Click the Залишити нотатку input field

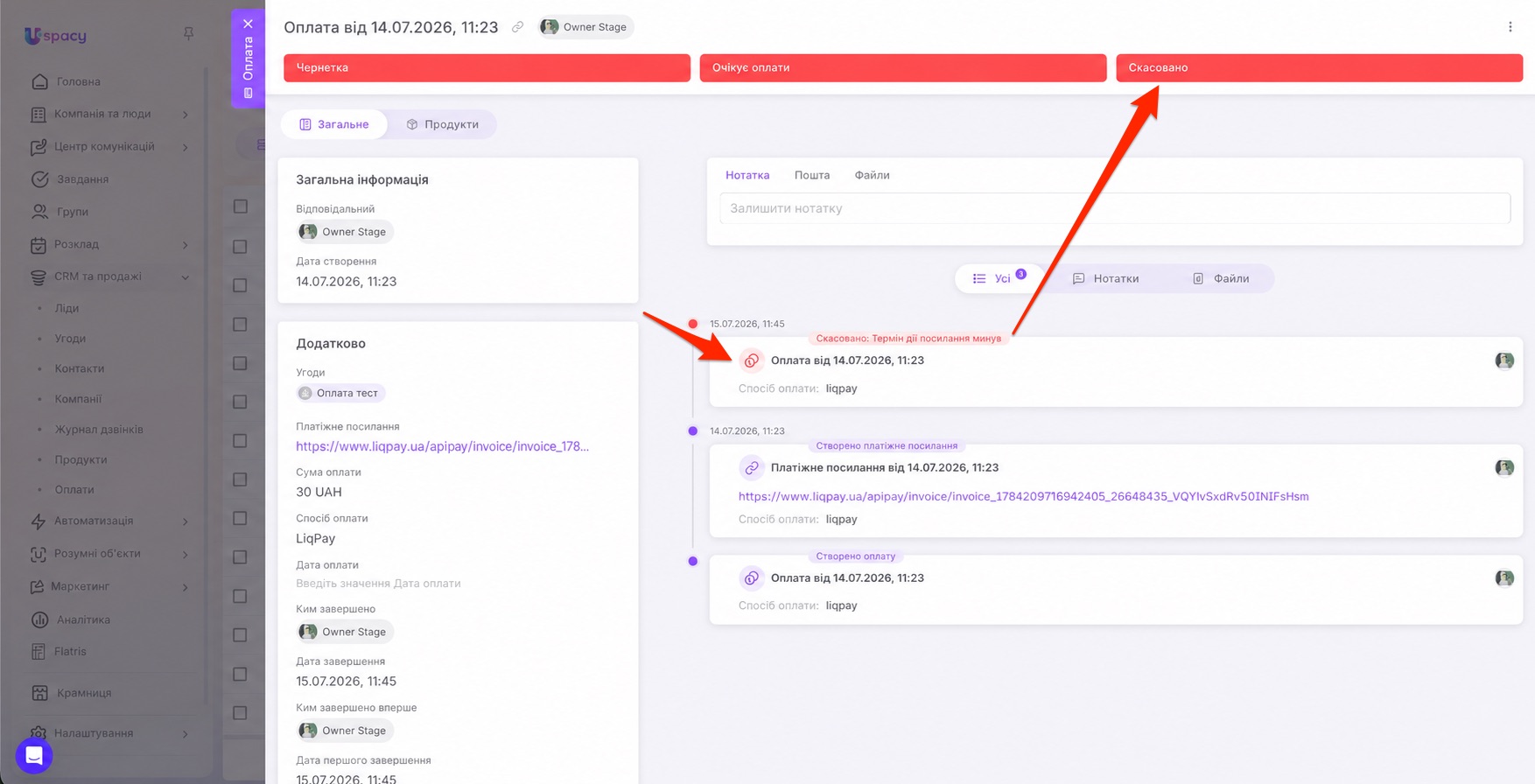click(x=1115, y=208)
